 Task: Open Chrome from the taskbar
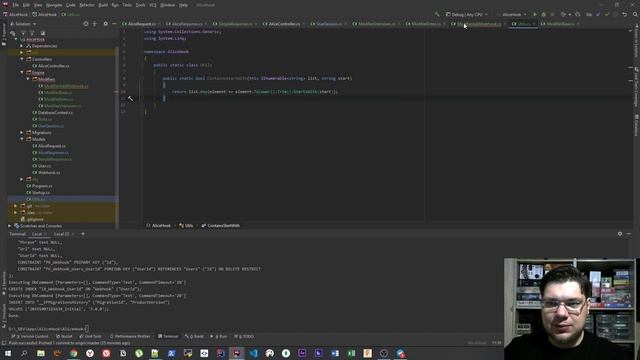pos(73,353)
